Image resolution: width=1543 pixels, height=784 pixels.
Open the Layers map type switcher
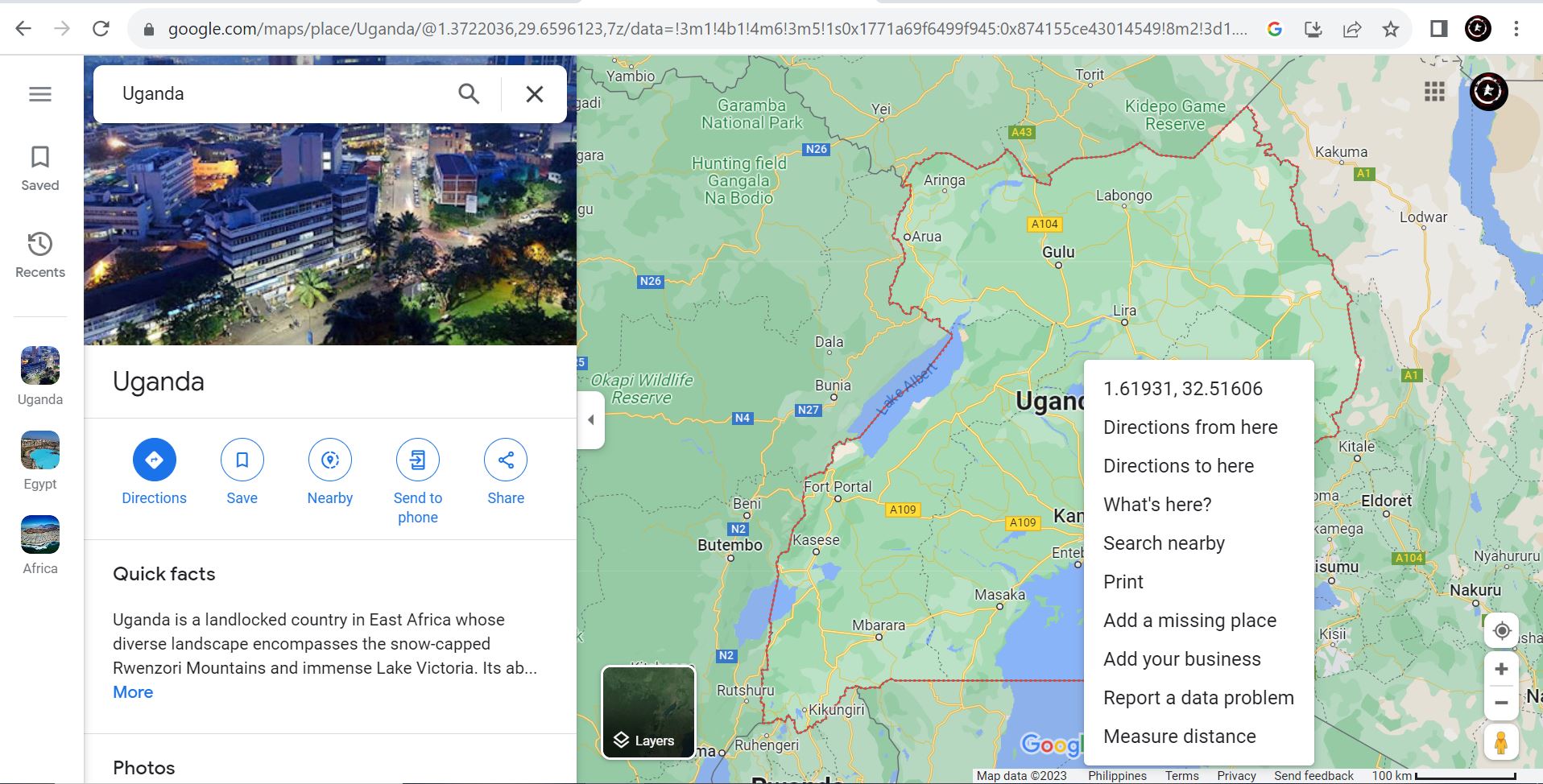(x=648, y=712)
